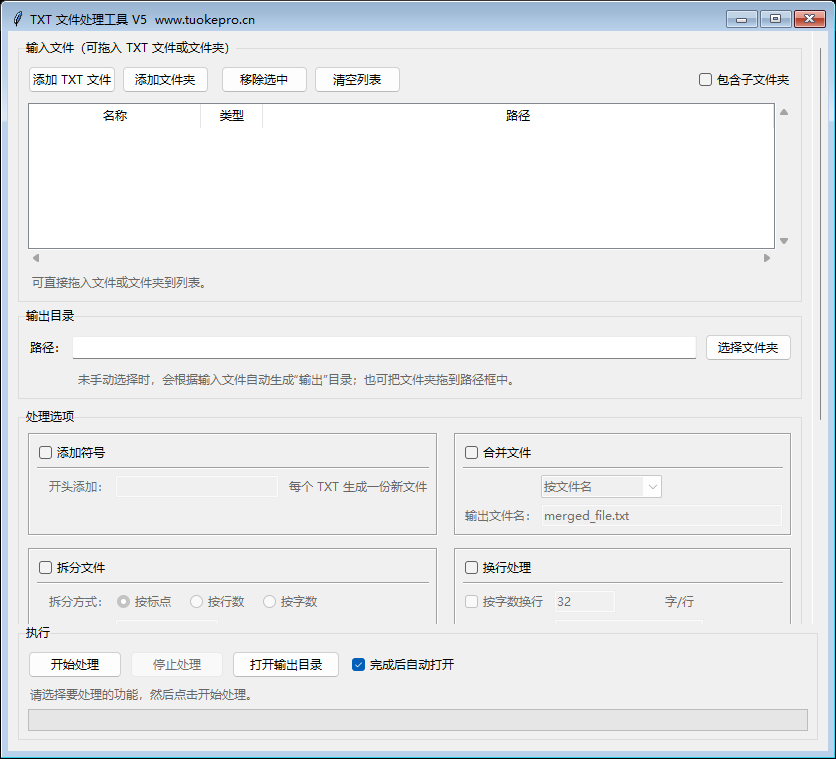Select the 按行数 radio button
This screenshot has height=759, width=836.
coord(196,602)
